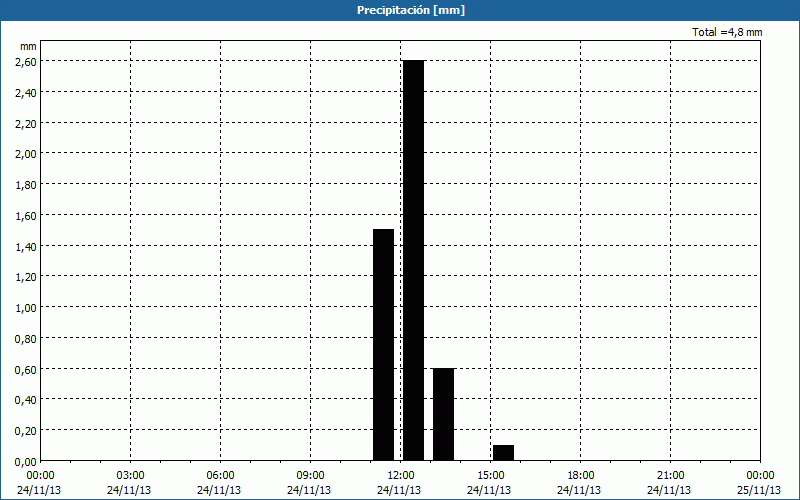Select the 0,40 y-axis label
The image size is (800, 500).
tap(27, 400)
